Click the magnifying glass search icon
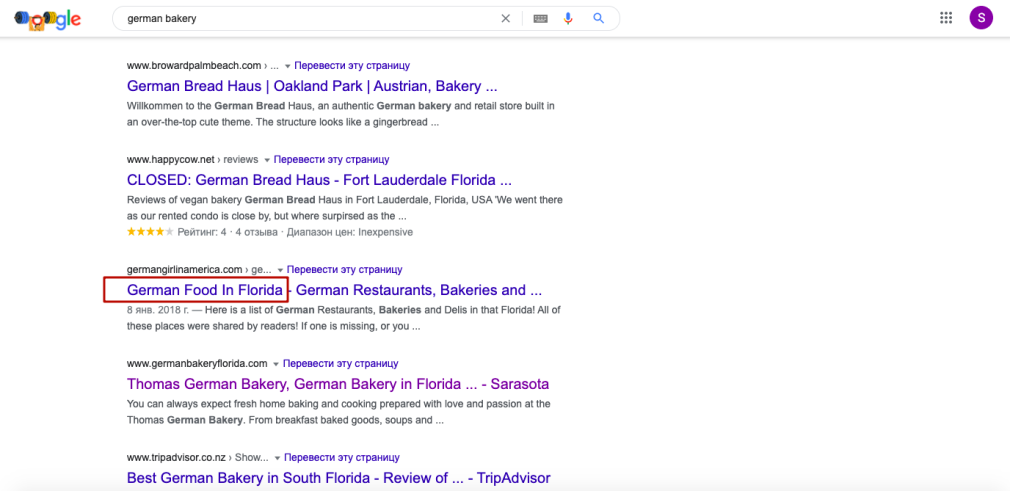This screenshot has width=1010, height=491. tap(599, 18)
